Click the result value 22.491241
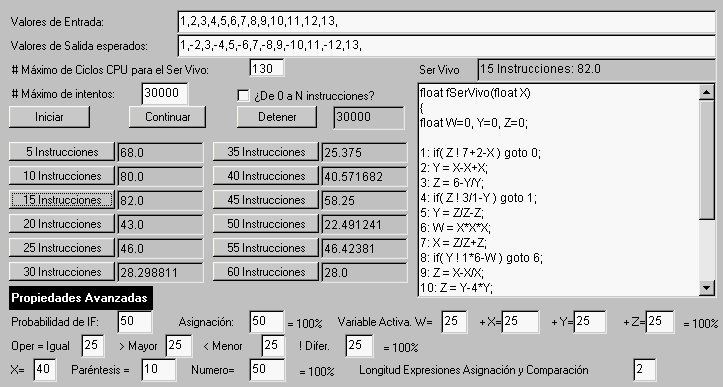 364,224
